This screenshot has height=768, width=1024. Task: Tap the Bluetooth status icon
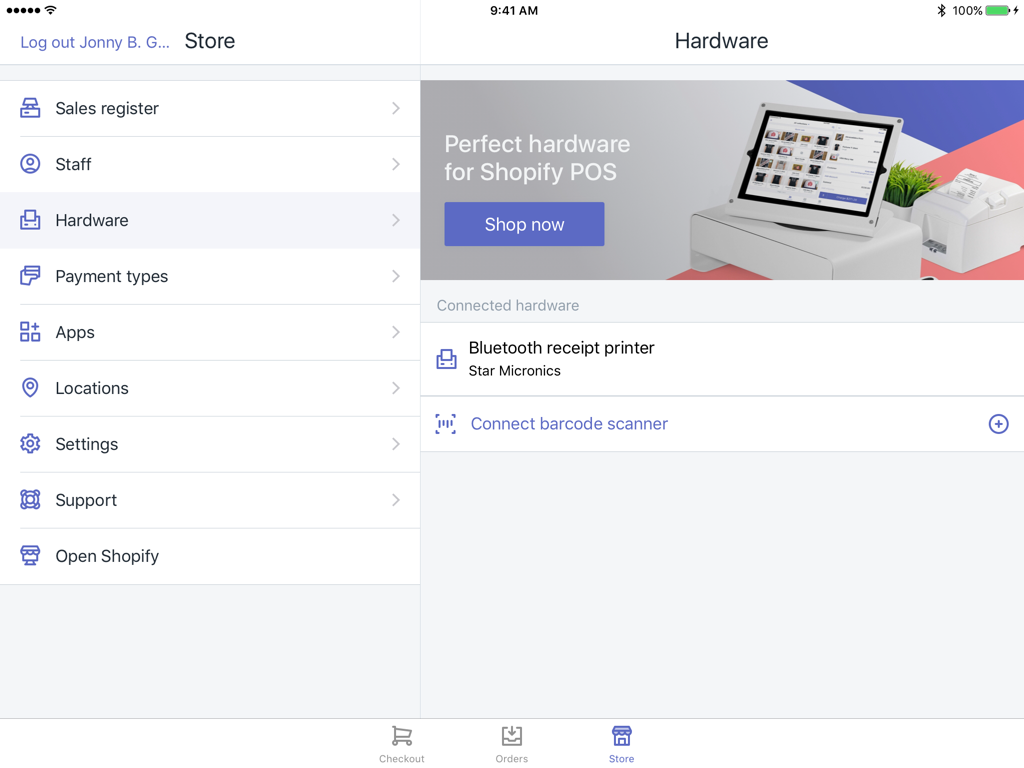(941, 10)
